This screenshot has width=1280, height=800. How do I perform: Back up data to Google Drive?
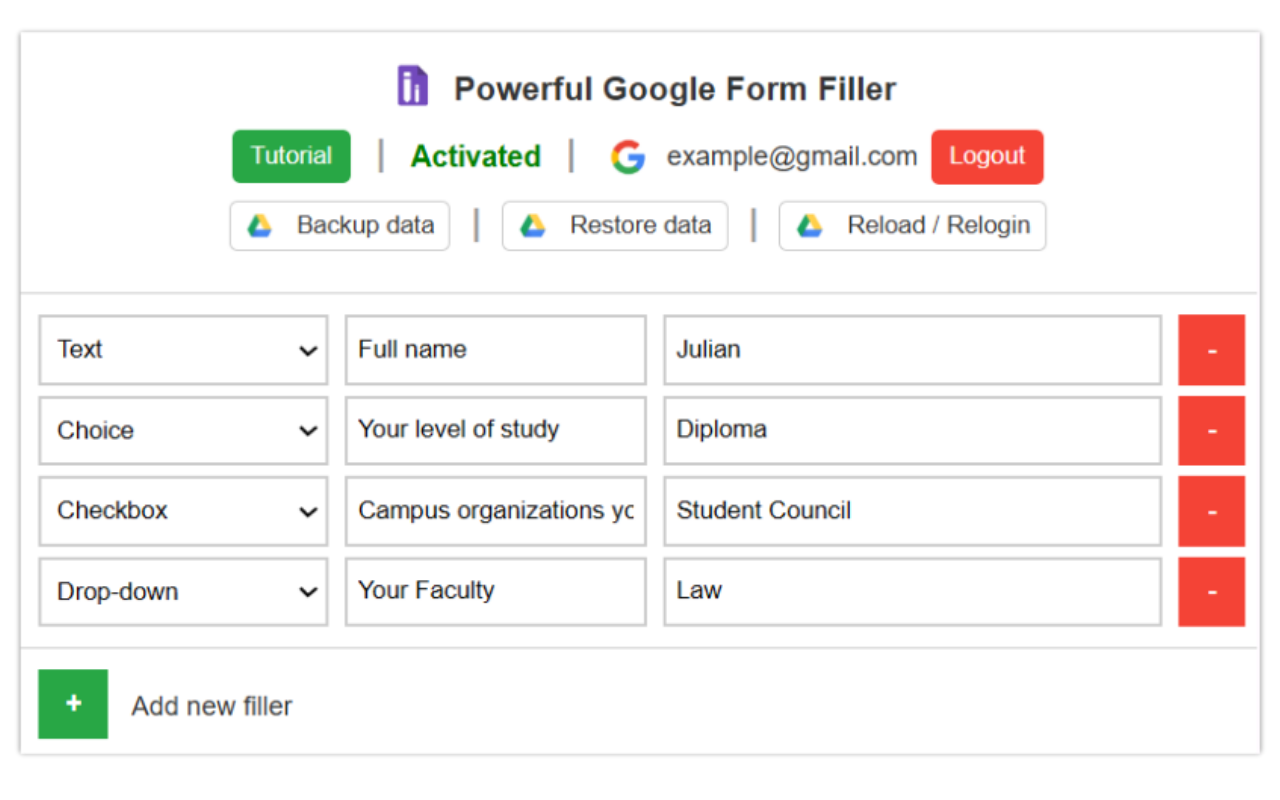pos(340,226)
